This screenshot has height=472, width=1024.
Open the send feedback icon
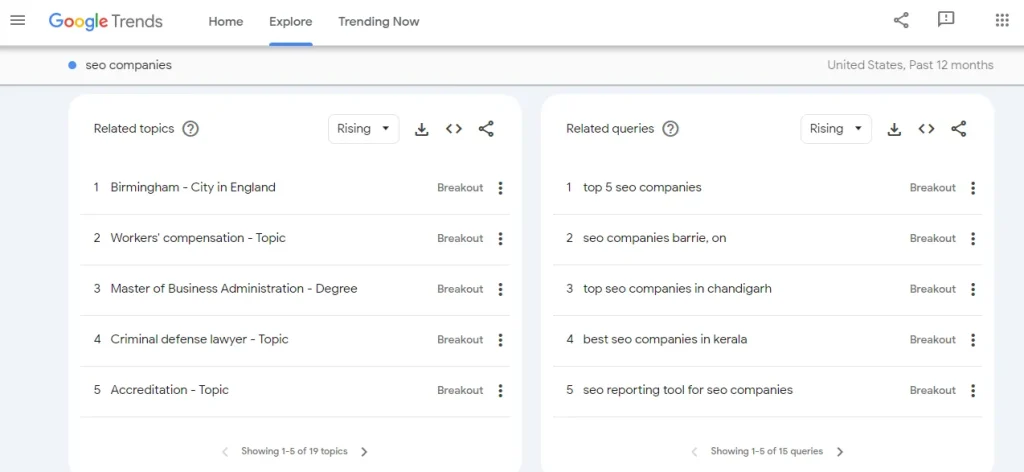(x=946, y=20)
